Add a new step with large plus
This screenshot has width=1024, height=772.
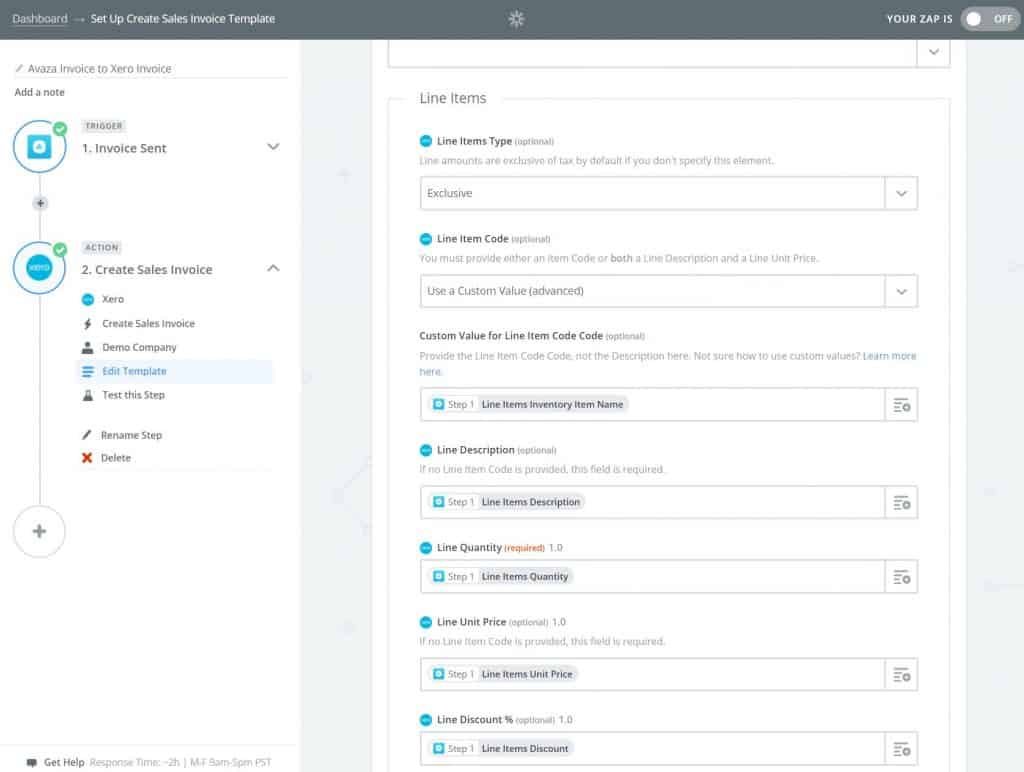click(39, 532)
